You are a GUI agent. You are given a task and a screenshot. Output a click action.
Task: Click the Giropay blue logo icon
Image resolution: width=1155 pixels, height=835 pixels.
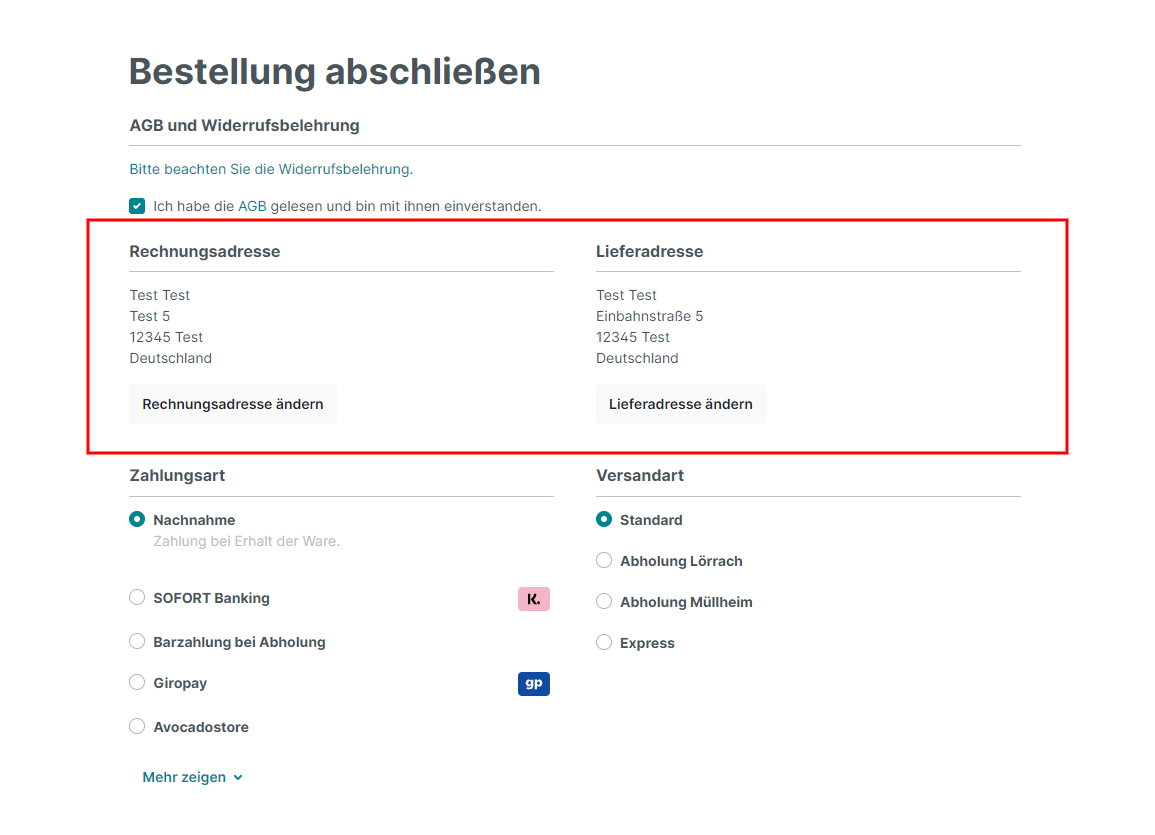click(534, 684)
